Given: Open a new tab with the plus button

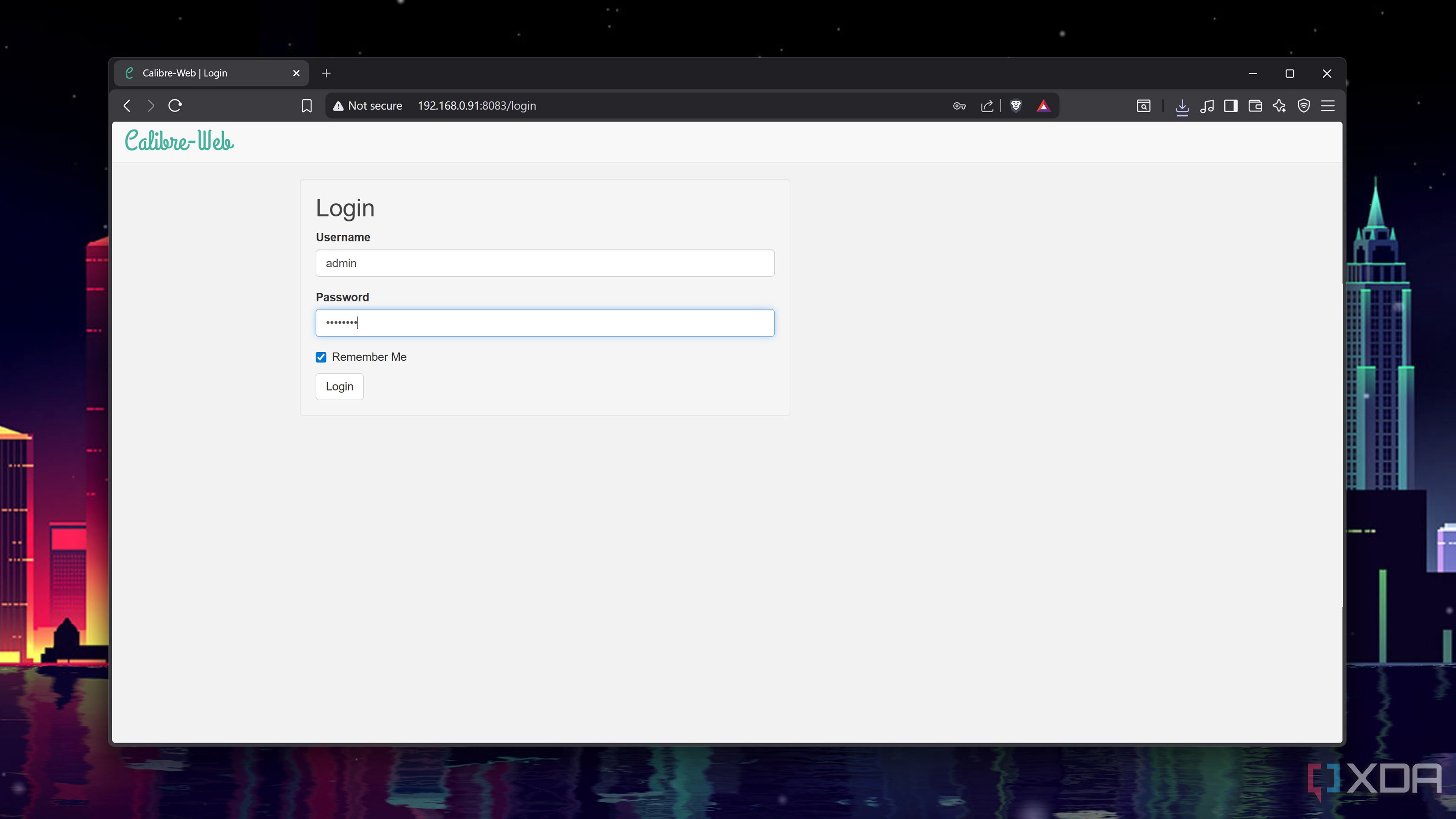Looking at the screenshot, I should [x=326, y=73].
